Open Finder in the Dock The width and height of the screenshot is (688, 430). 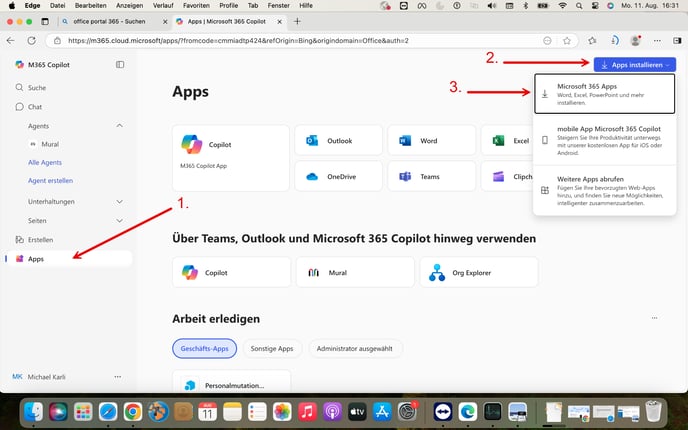point(33,412)
